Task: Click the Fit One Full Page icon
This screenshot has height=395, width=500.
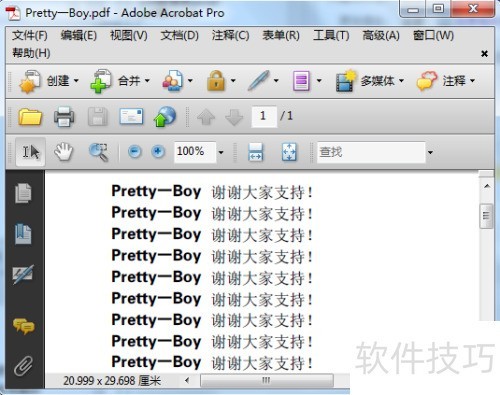Action: [x=289, y=152]
